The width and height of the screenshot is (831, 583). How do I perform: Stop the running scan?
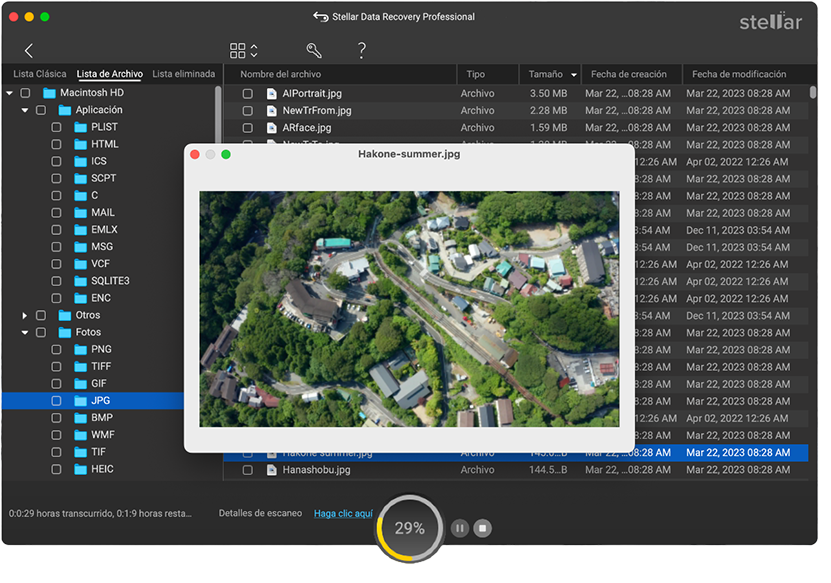482,528
